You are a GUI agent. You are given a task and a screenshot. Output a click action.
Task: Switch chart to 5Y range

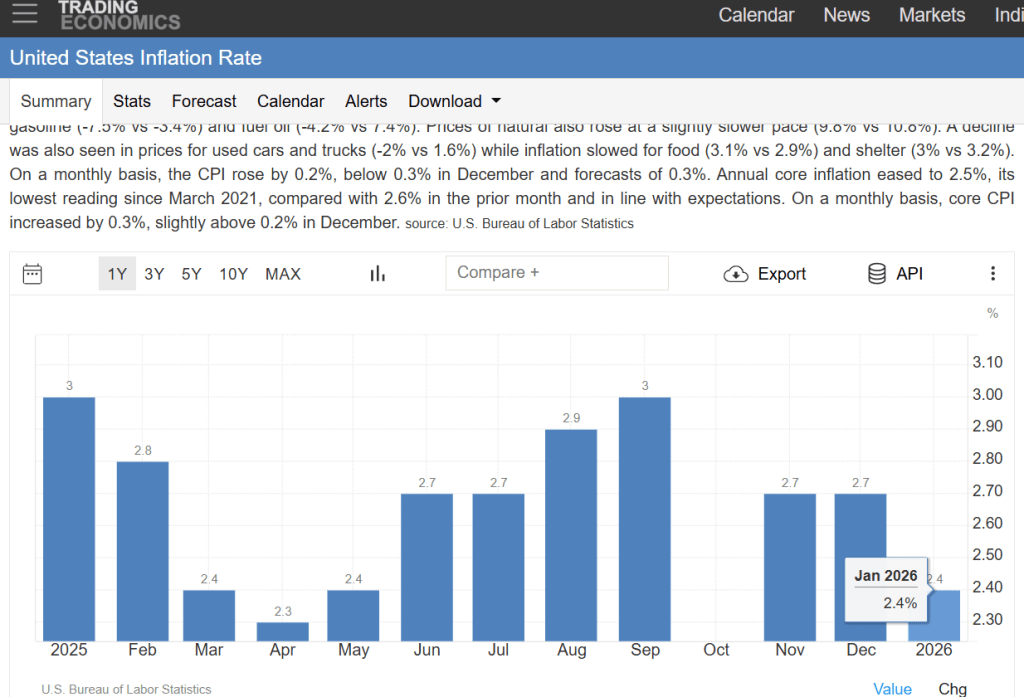[191, 274]
